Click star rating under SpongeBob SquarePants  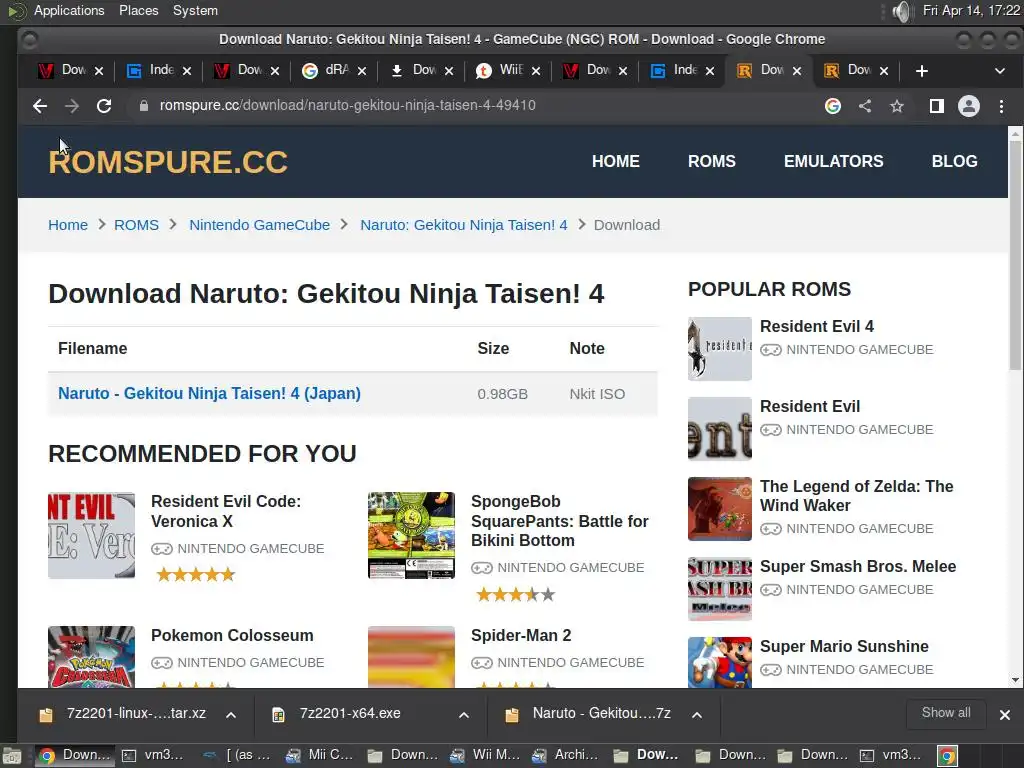point(515,594)
